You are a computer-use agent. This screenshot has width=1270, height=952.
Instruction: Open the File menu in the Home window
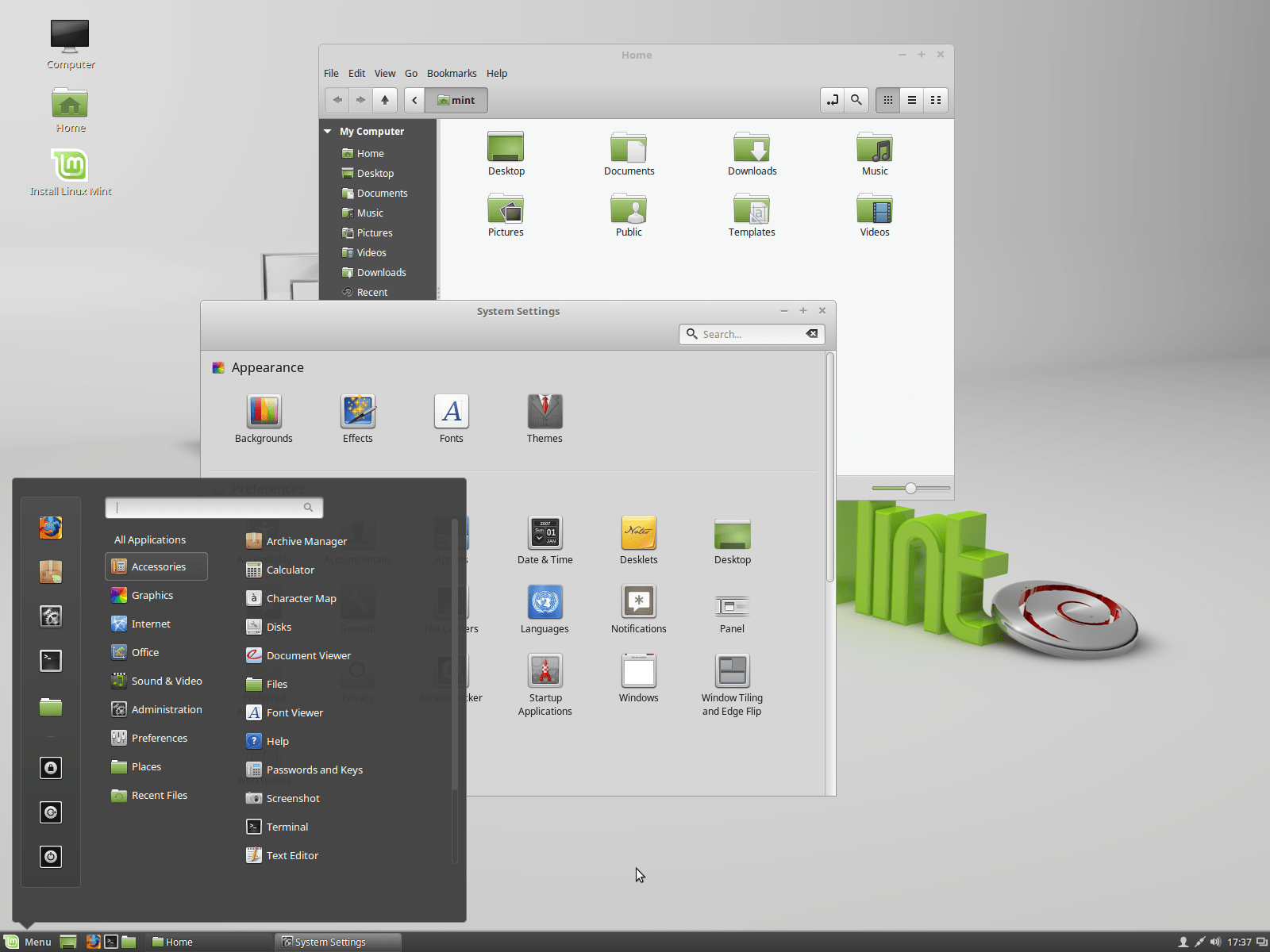(x=331, y=73)
